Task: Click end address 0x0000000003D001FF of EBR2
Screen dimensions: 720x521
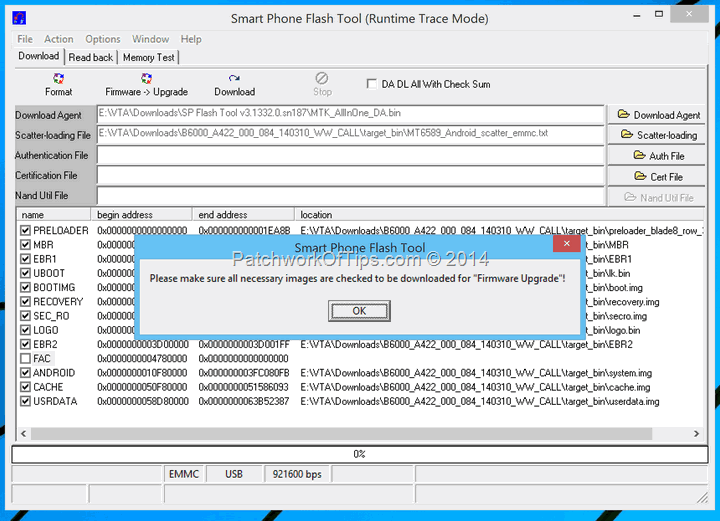Action: click(244, 344)
